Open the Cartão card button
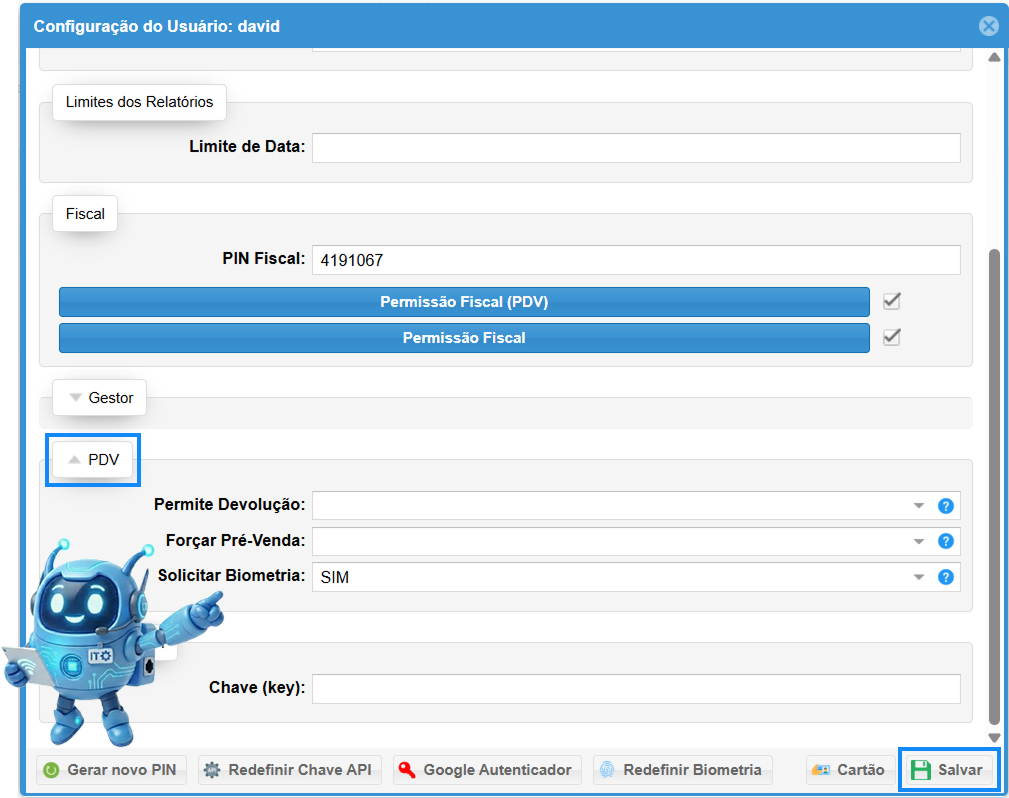This screenshot has height=798, width=1009. click(848, 770)
